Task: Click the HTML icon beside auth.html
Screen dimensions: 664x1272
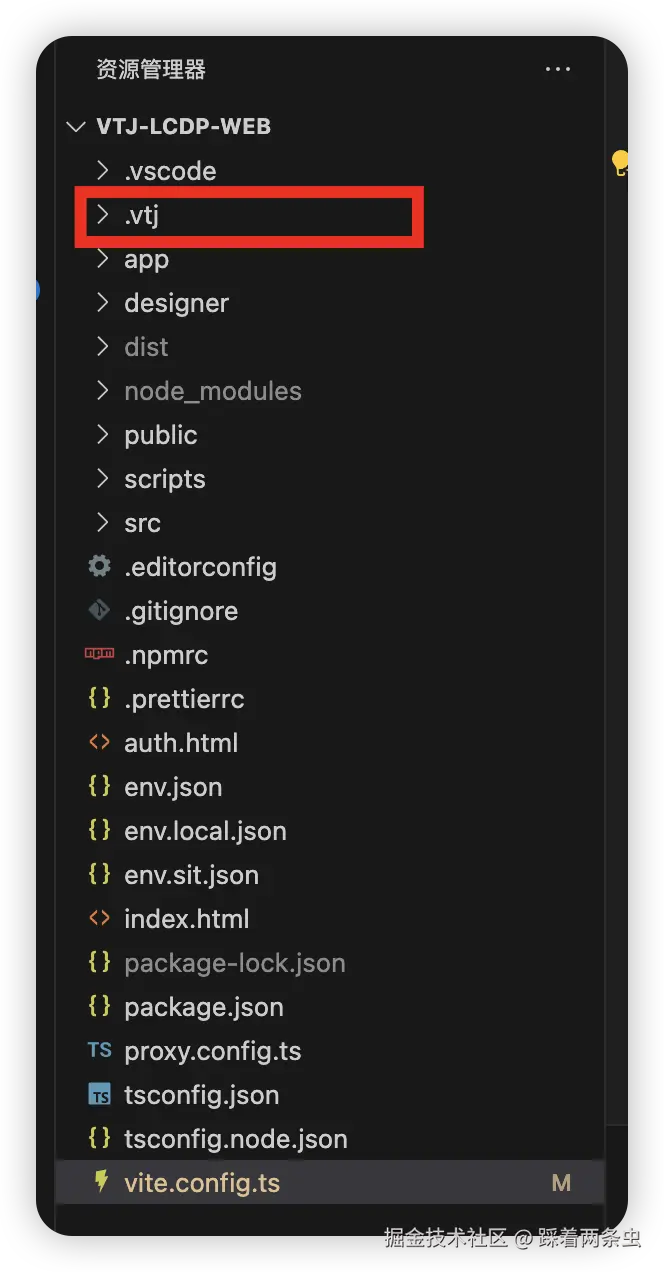Action: click(99, 743)
